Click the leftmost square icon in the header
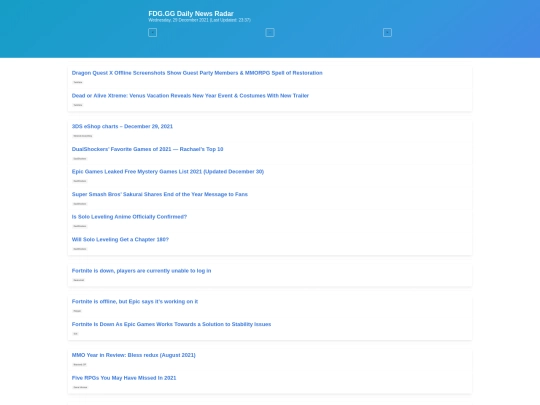This screenshot has width=540, height=405. pos(153,33)
